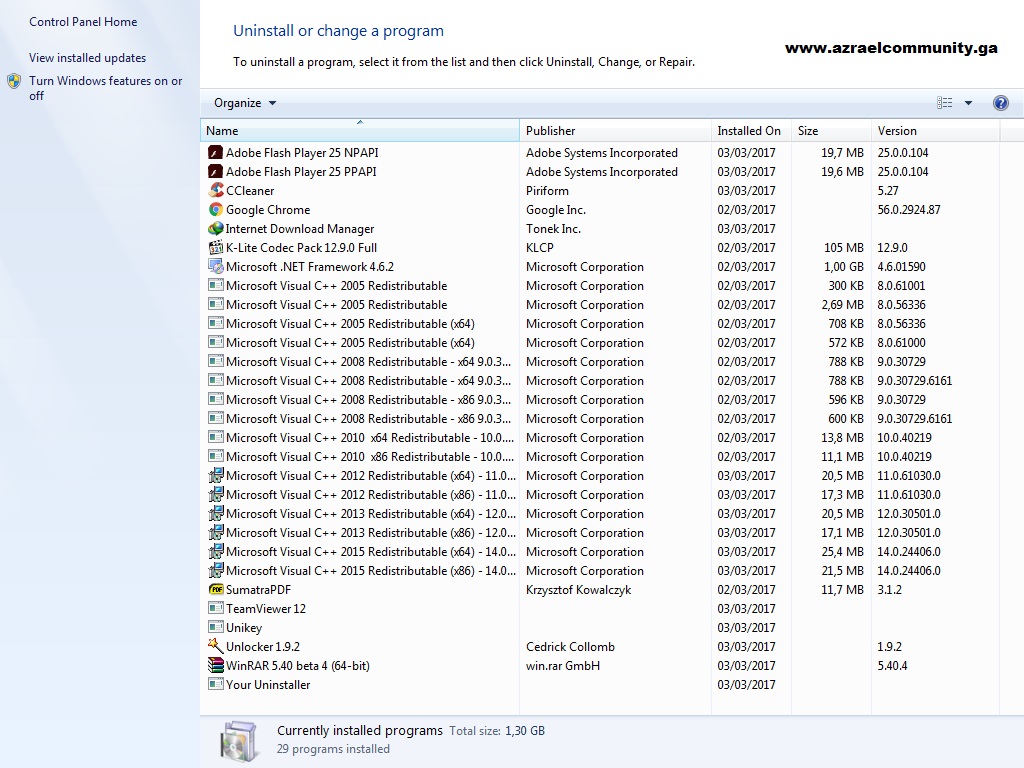Viewport: 1024px width, 768px height.
Task: Select Adobe Flash Player 25 NPAPI icon
Action: pos(216,152)
